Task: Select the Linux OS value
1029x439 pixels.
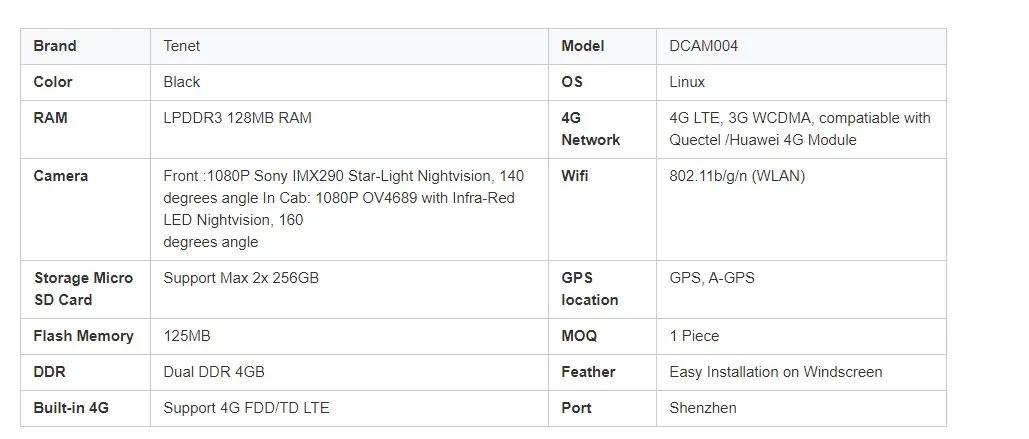Action: point(687,82)
